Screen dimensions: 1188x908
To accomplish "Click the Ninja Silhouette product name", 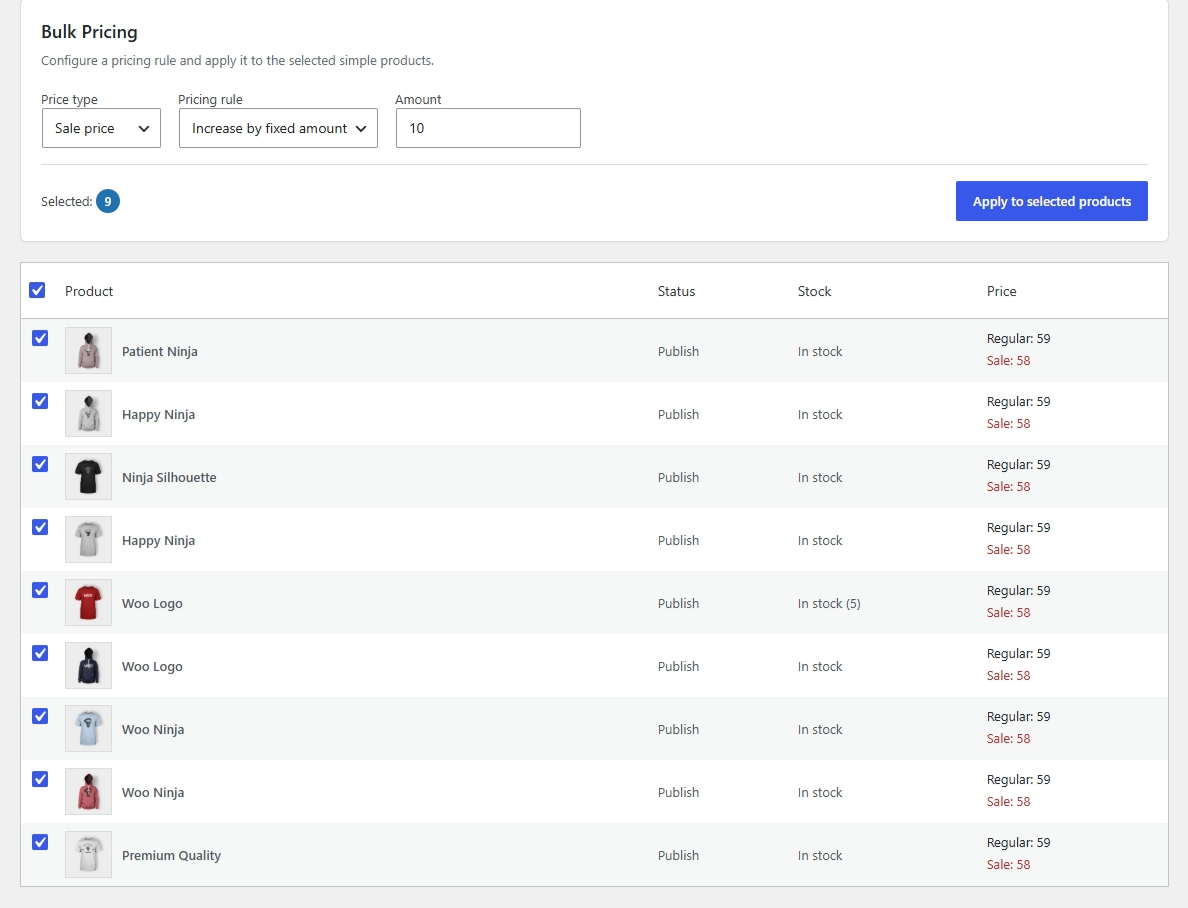I will click(x=169, y=477).
